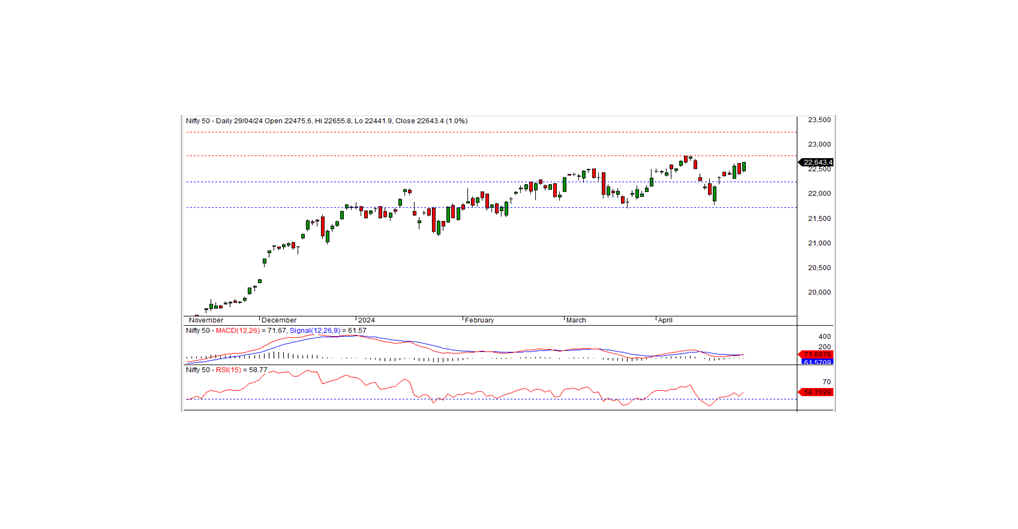
Task: Select the 20,000 price axis label
Action: tap(819, 292)
